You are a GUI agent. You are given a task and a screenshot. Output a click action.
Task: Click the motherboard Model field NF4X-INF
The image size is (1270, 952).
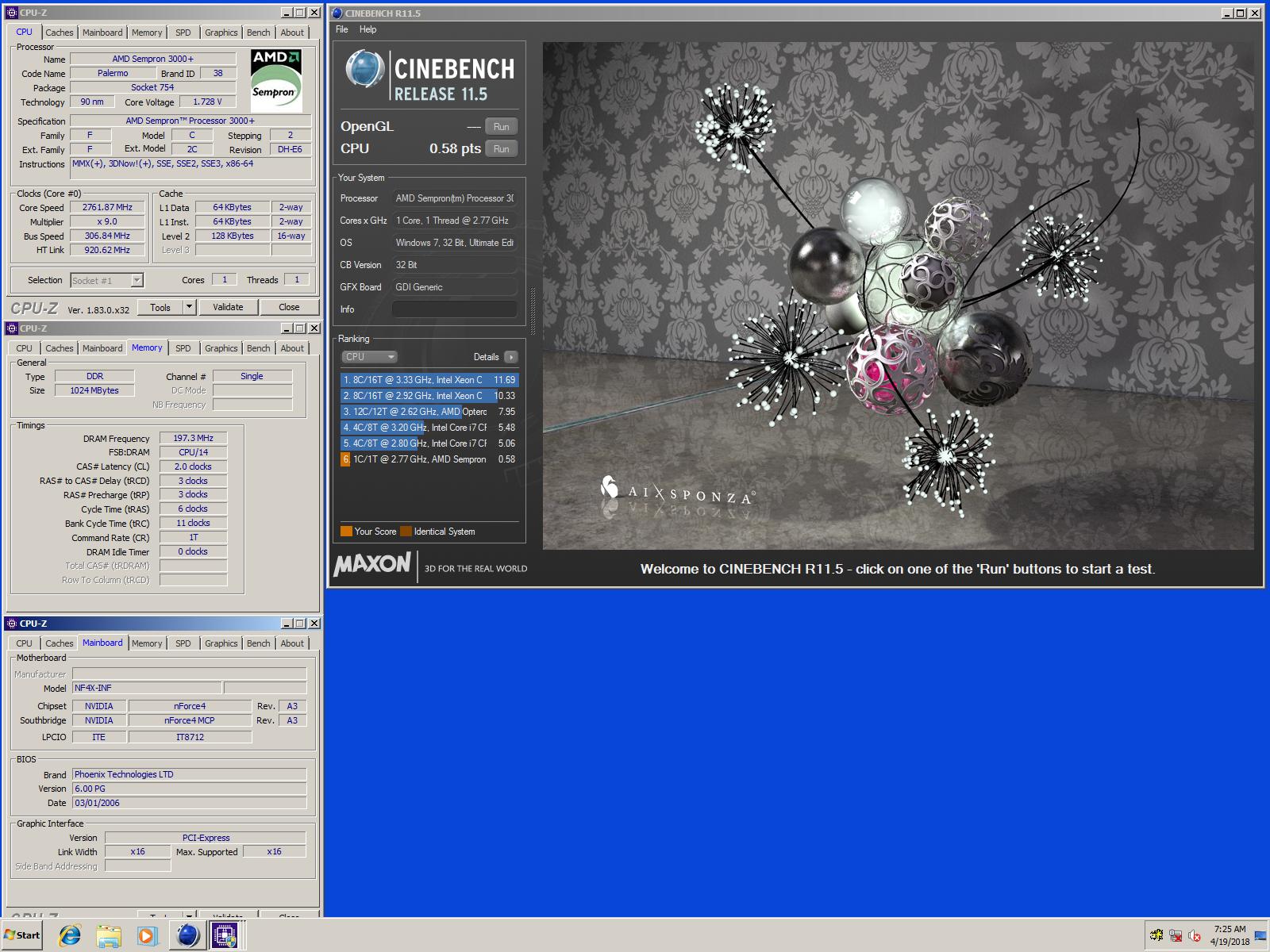(147, 688)
